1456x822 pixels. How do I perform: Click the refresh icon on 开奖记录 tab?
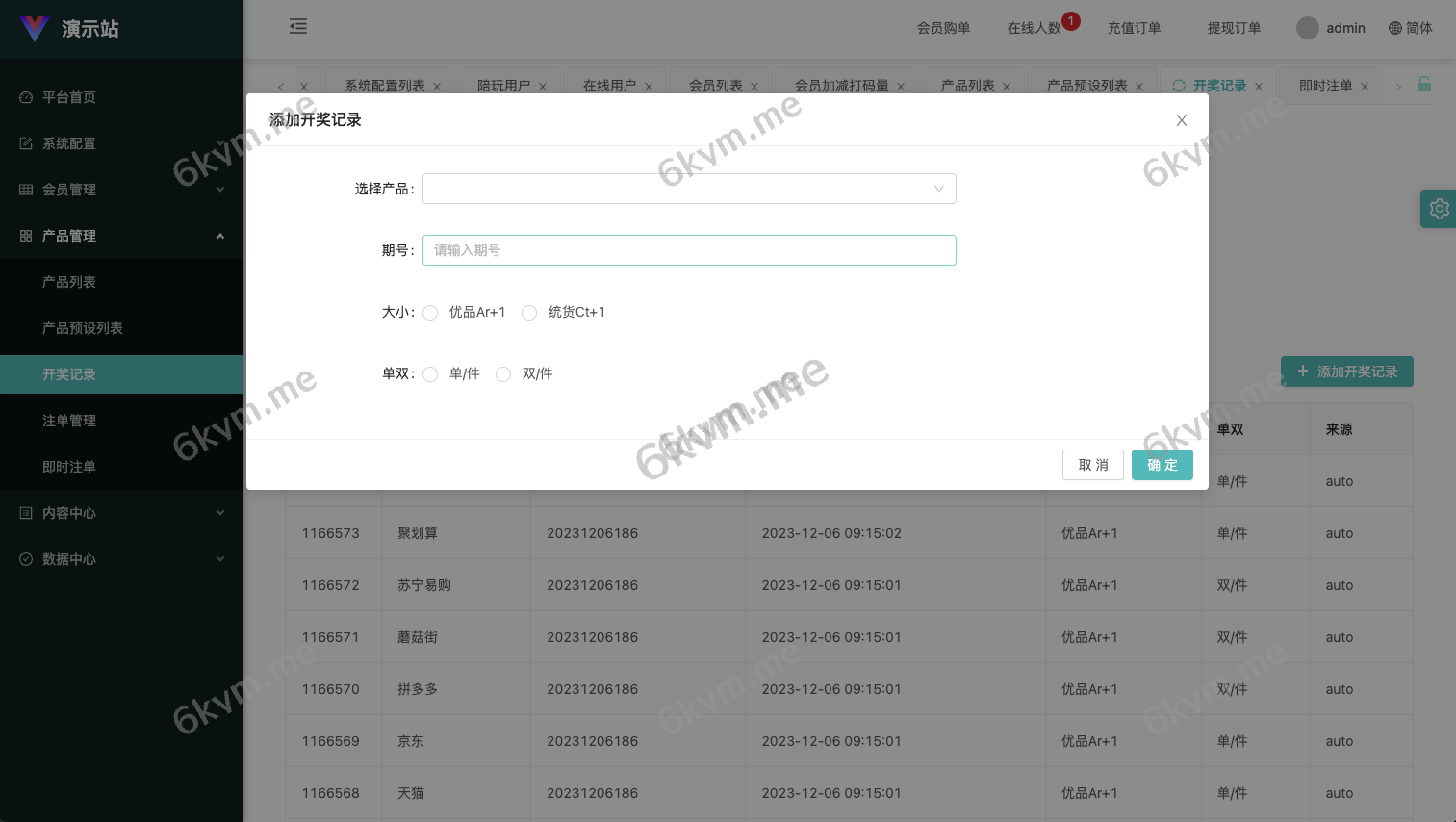click(x=1179, y=86)
